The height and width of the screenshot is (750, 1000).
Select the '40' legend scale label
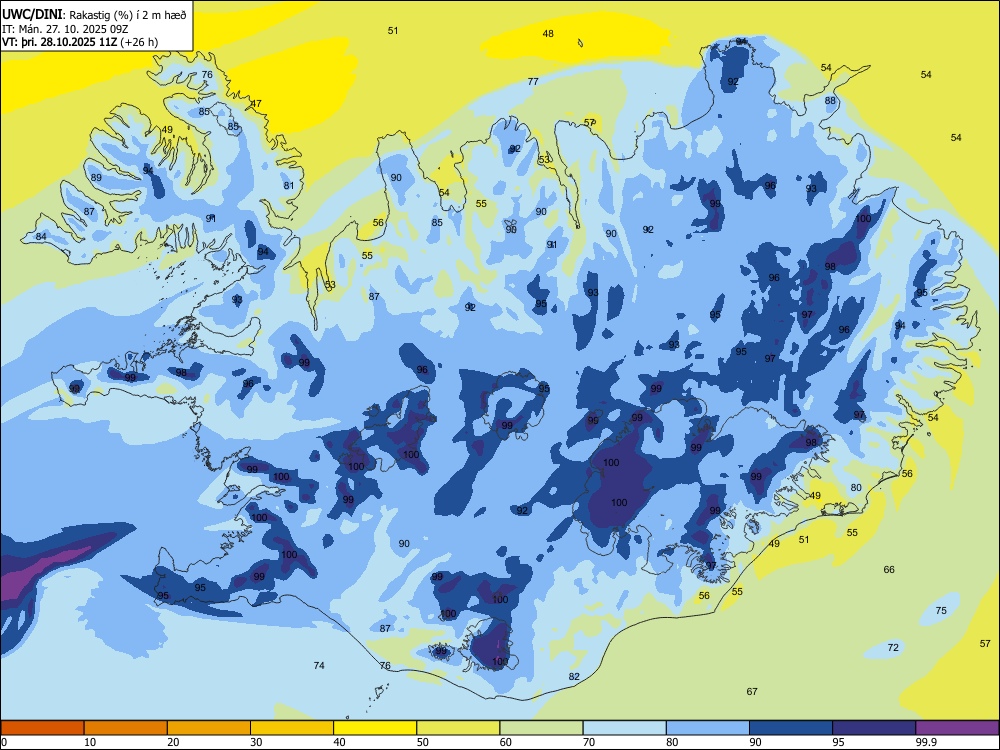(340, 742)
